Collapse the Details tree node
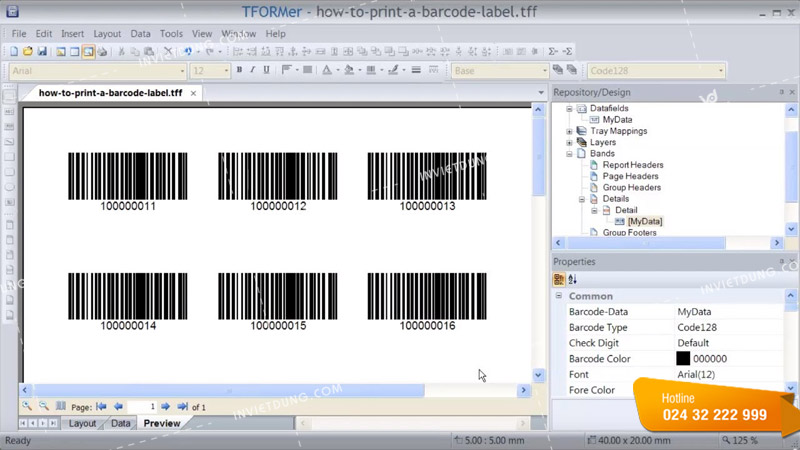 582,199
